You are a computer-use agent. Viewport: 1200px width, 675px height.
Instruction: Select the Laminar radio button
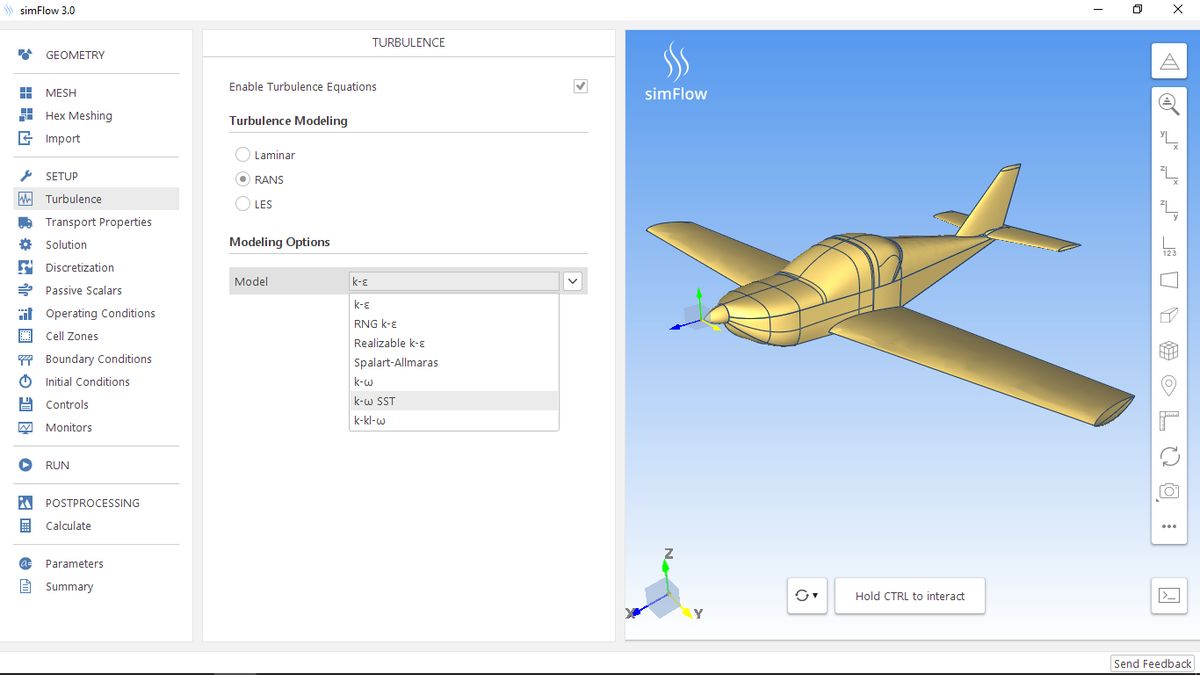click(243, 155)
